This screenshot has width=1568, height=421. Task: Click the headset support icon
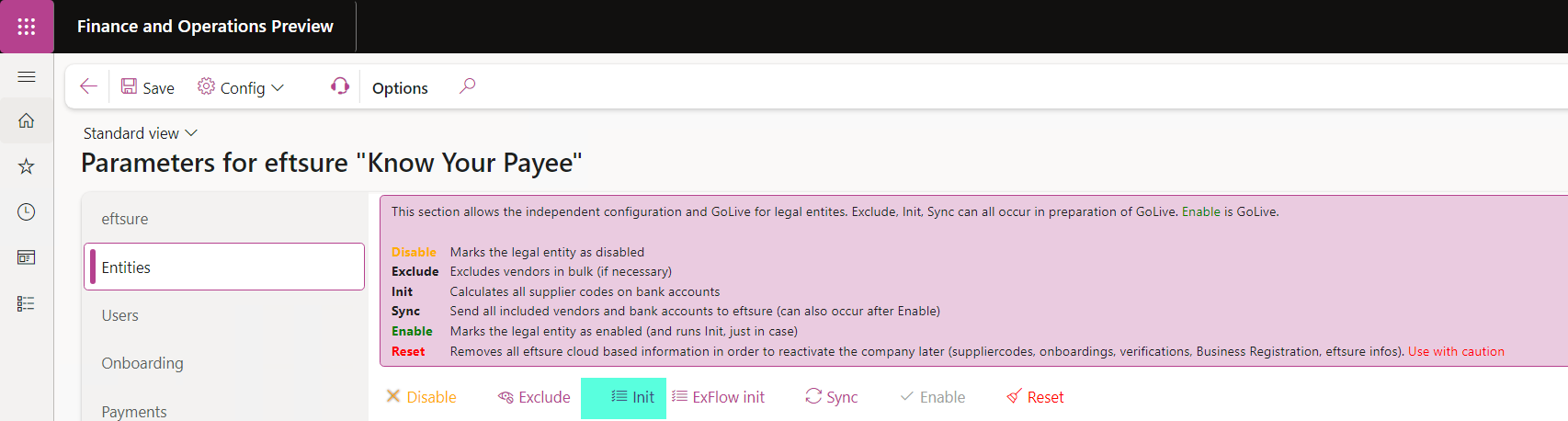(340, 86)
